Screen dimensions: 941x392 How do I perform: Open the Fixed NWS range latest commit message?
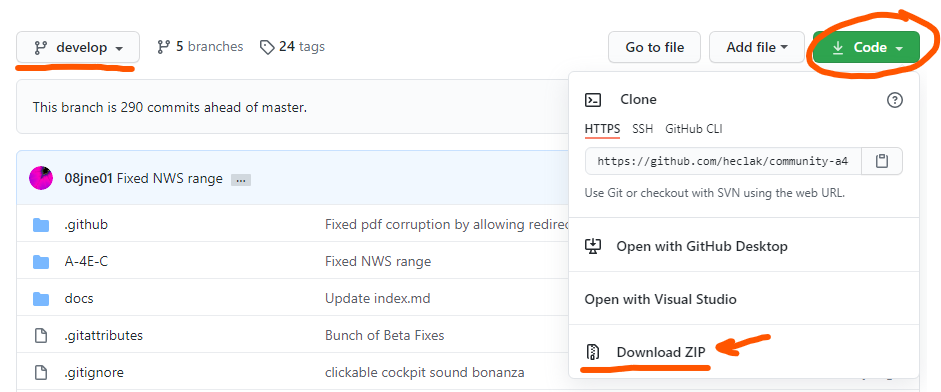[x=169, y=178]
